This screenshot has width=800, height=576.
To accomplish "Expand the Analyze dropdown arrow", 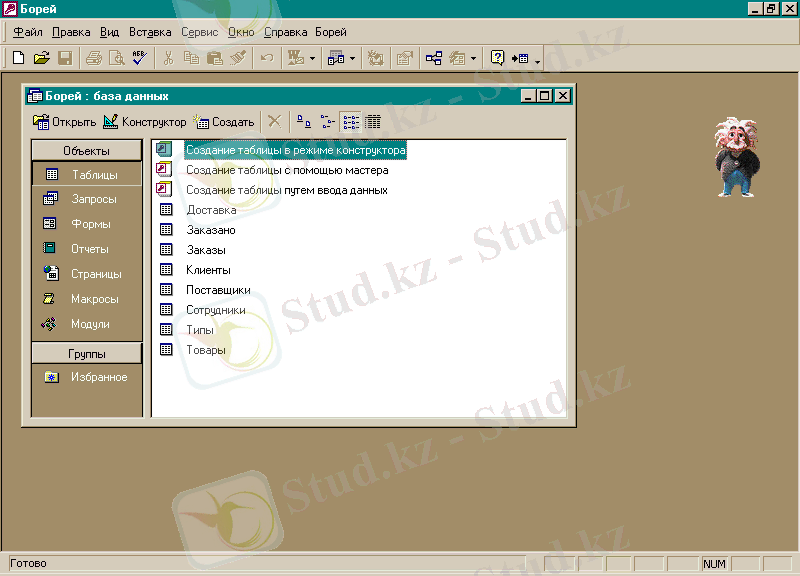I will 352,59.
